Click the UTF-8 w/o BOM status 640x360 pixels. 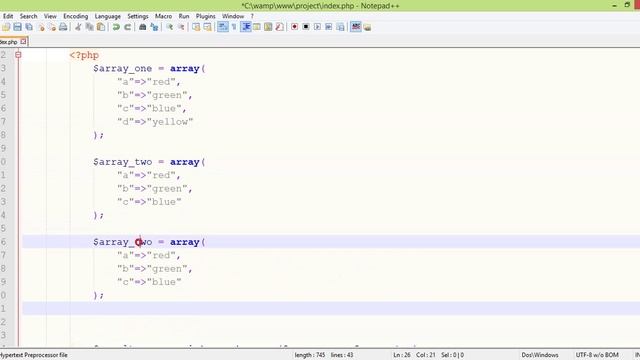pos(597,355)
